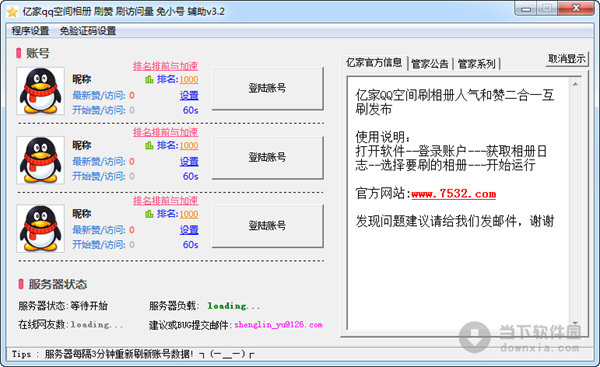Switch to the 管家系列 tab
Viewport: 600px width, 367px height.
[476, 64]
